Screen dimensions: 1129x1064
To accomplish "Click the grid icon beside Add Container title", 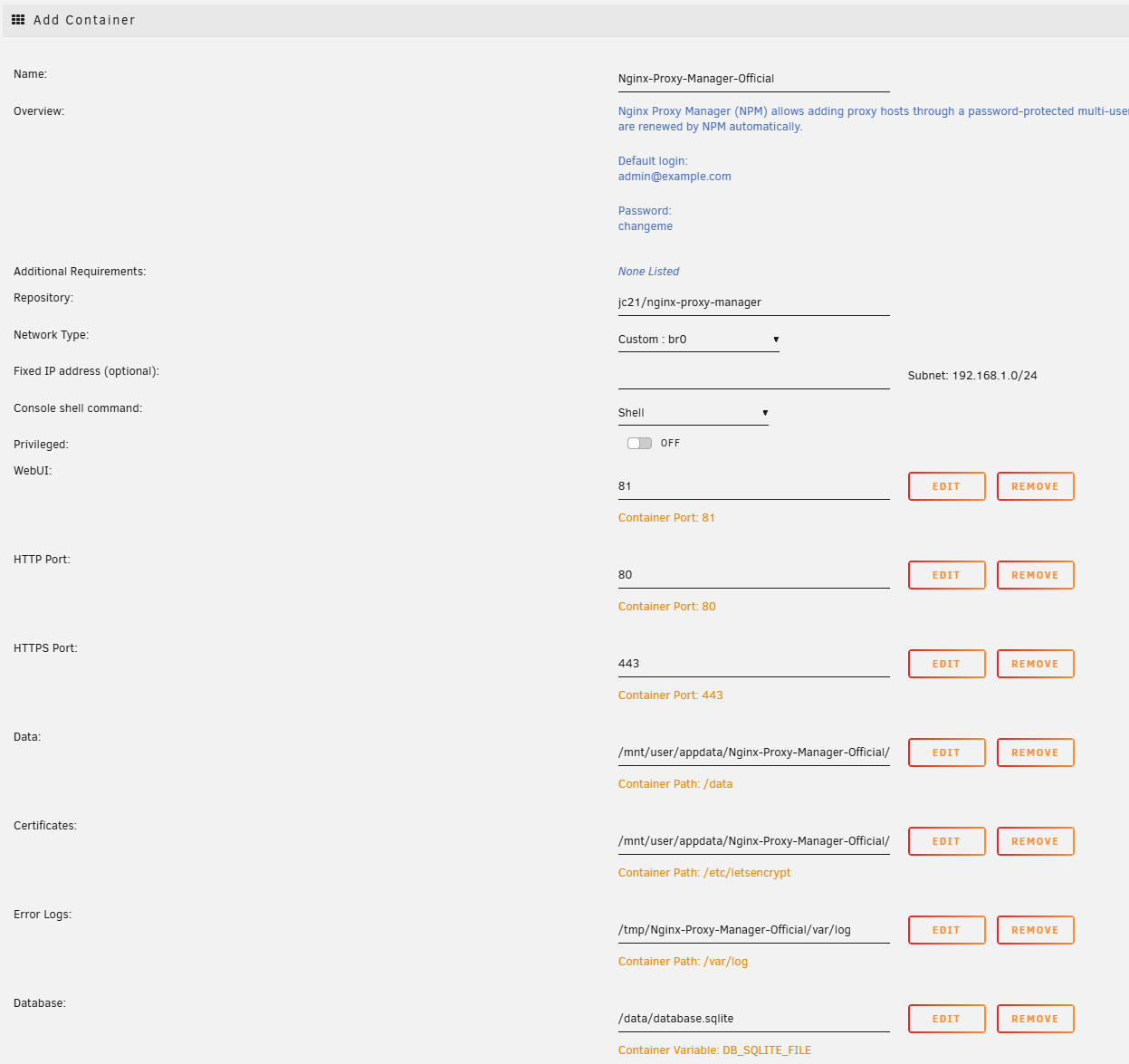I will point(18,19).
